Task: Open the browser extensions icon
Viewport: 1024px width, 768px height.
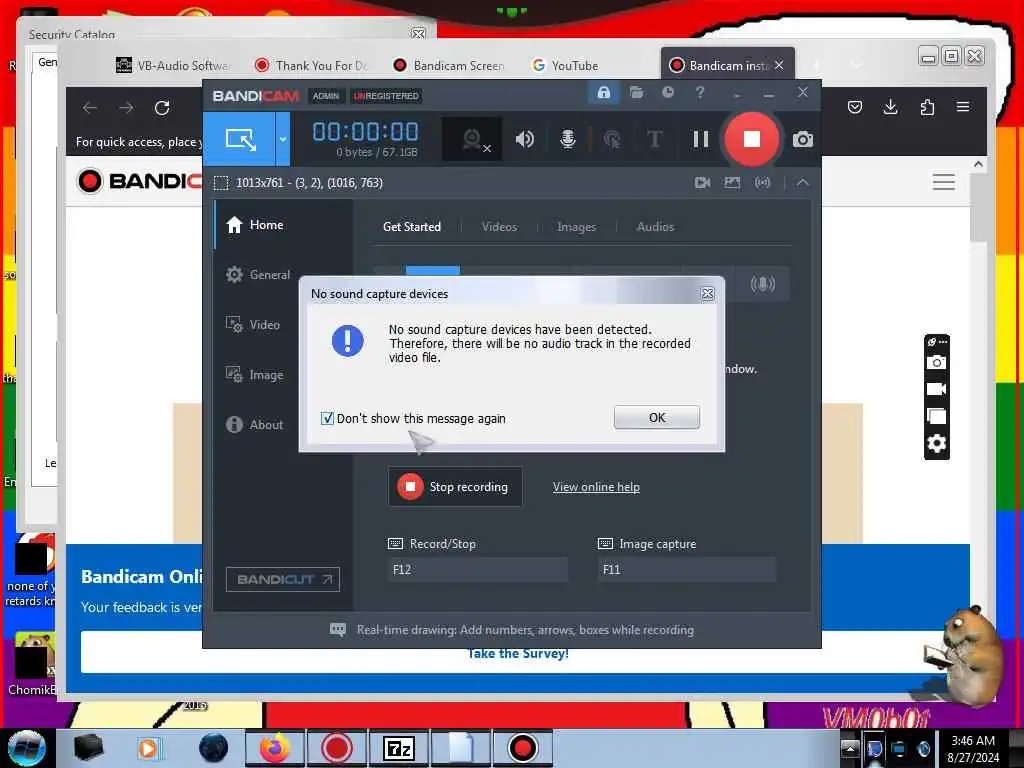Action: 927,107
